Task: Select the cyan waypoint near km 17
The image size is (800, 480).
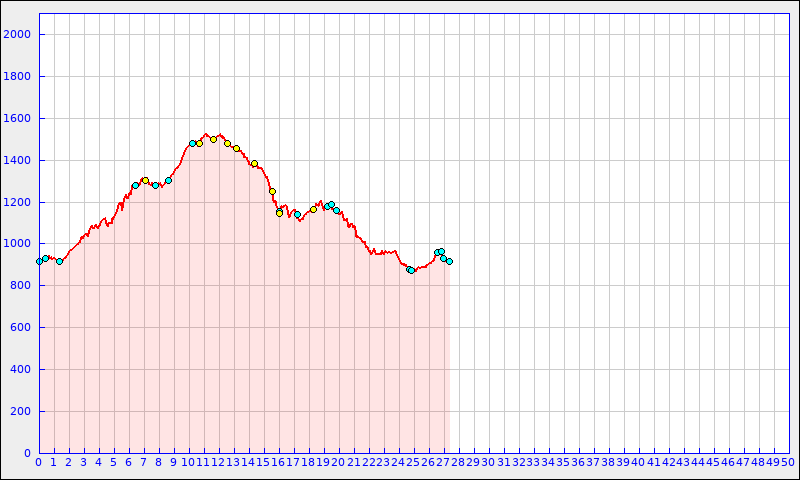Action: click(297, 214)
